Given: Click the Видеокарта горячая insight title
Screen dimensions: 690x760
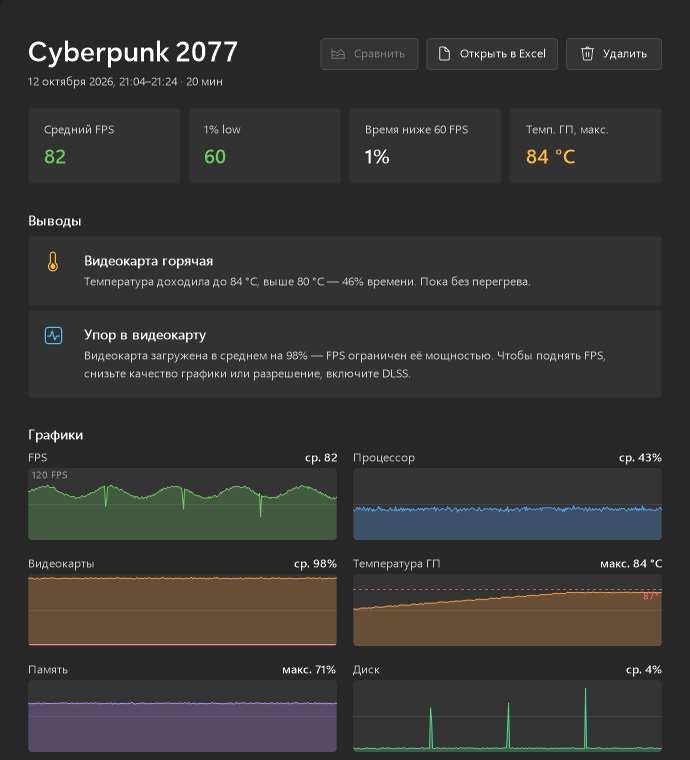Looking at the screenshot, I should click(x=148, y=261).
